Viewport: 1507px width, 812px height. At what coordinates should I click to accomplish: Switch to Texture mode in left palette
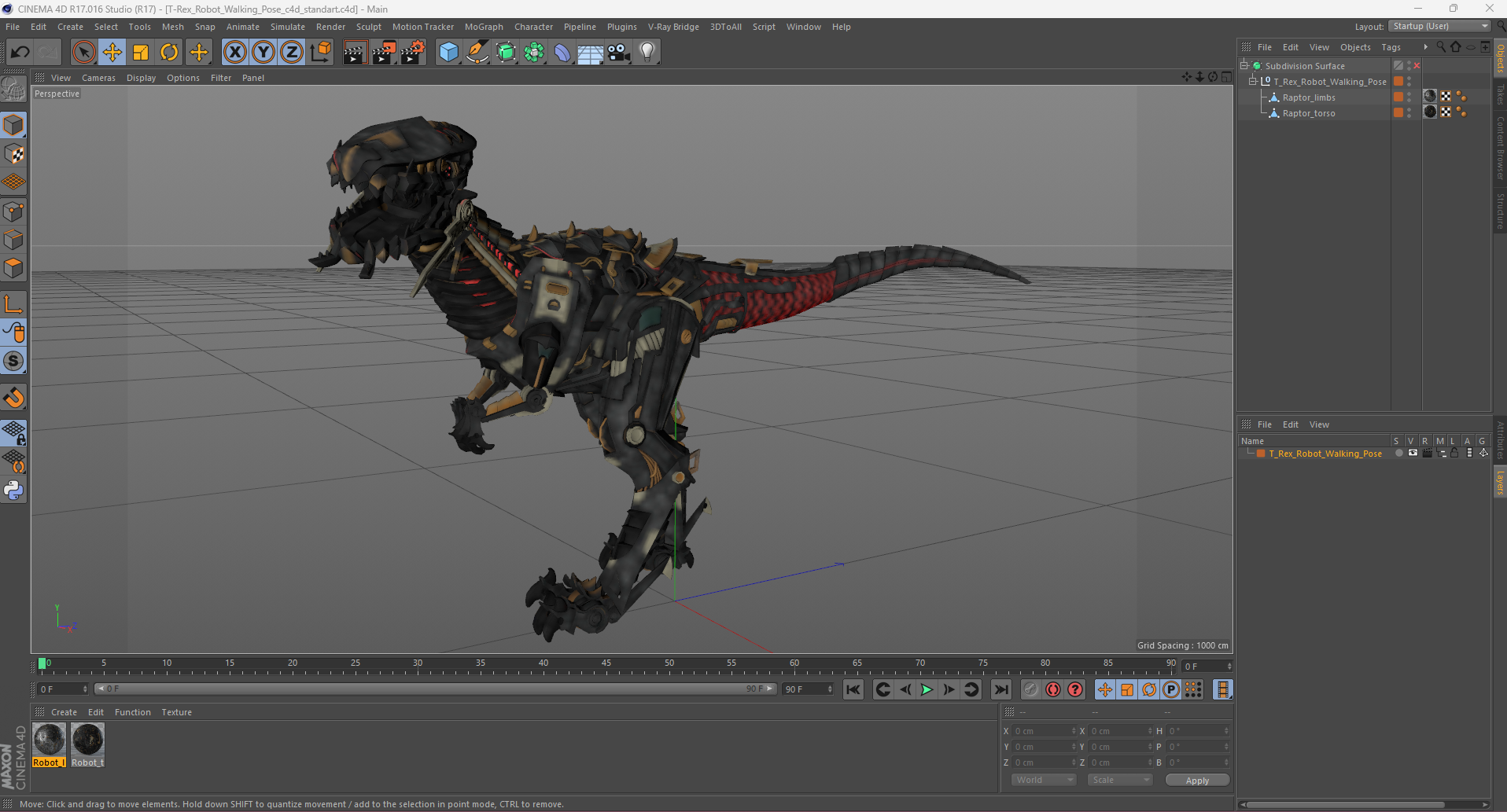tap(14, 154)
